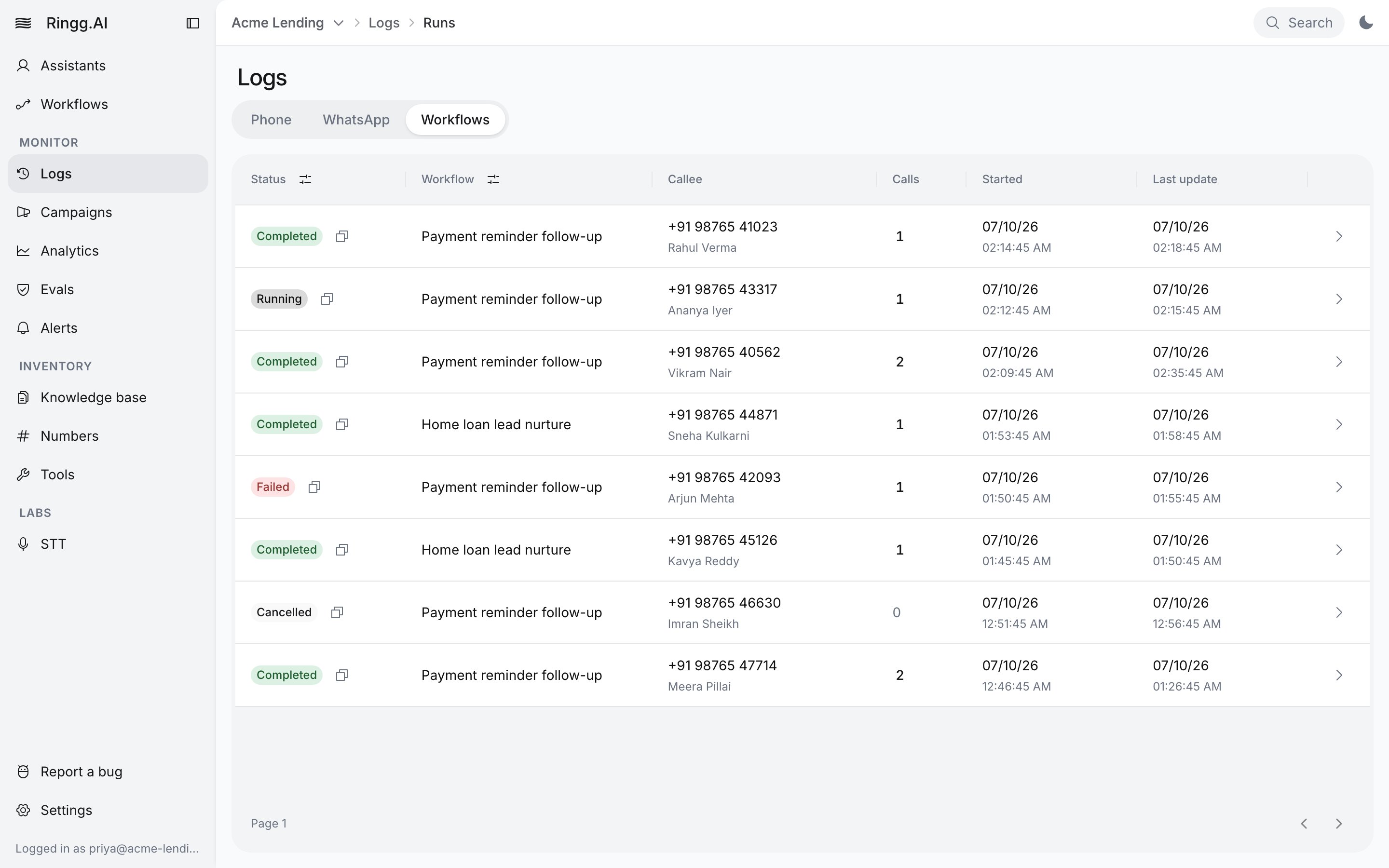Click the Search field in the header
Image resolution: width=1389 pixels, height=868 pixels.
[x=1298, y=23]
